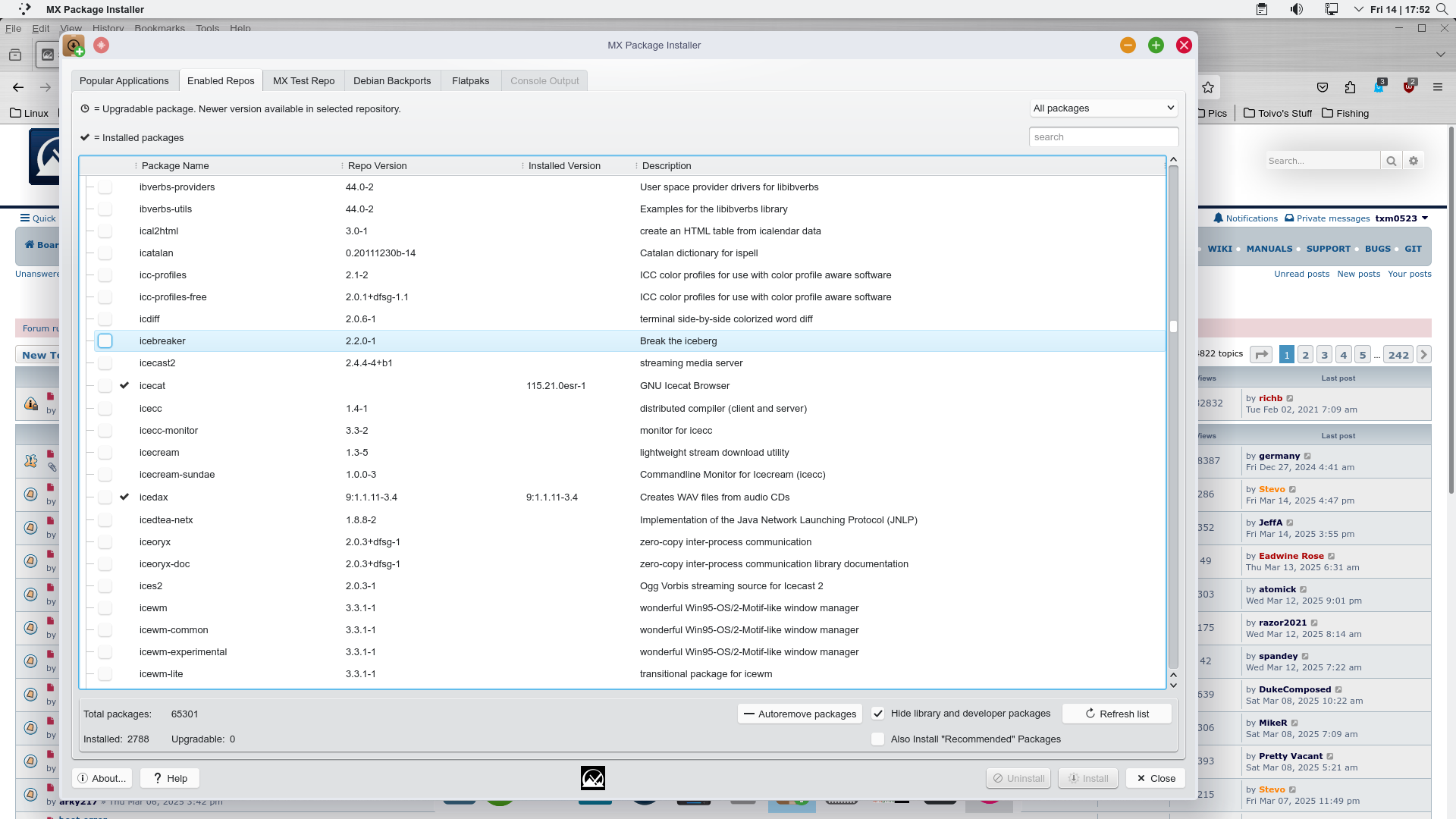Click the search field above the package list
This screenshot has height=819, width=1456.
coord(1103,136)
